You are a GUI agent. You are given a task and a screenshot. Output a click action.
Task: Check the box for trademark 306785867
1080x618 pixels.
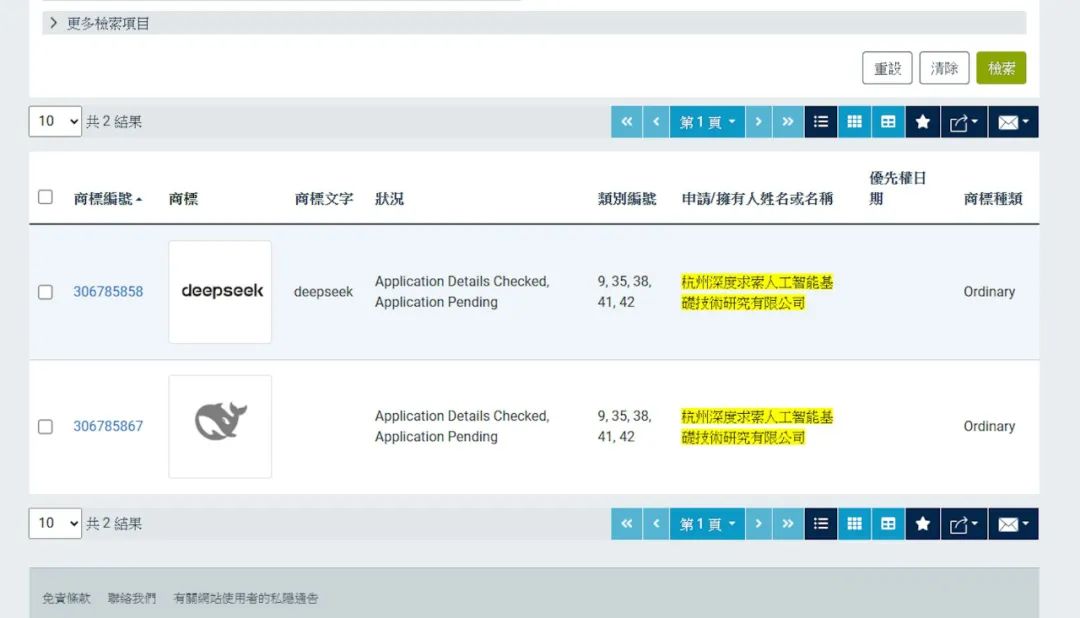tap(45, 426)
